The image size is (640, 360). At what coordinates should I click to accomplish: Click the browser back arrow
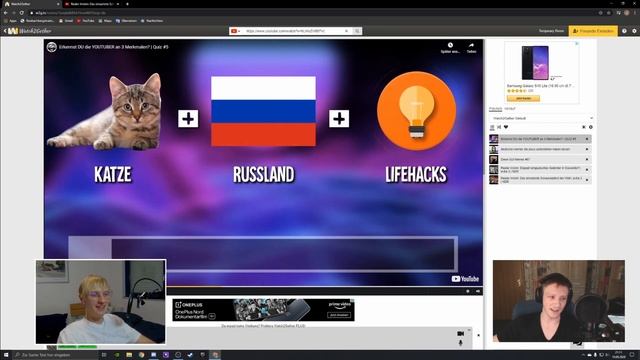(6, 13)
